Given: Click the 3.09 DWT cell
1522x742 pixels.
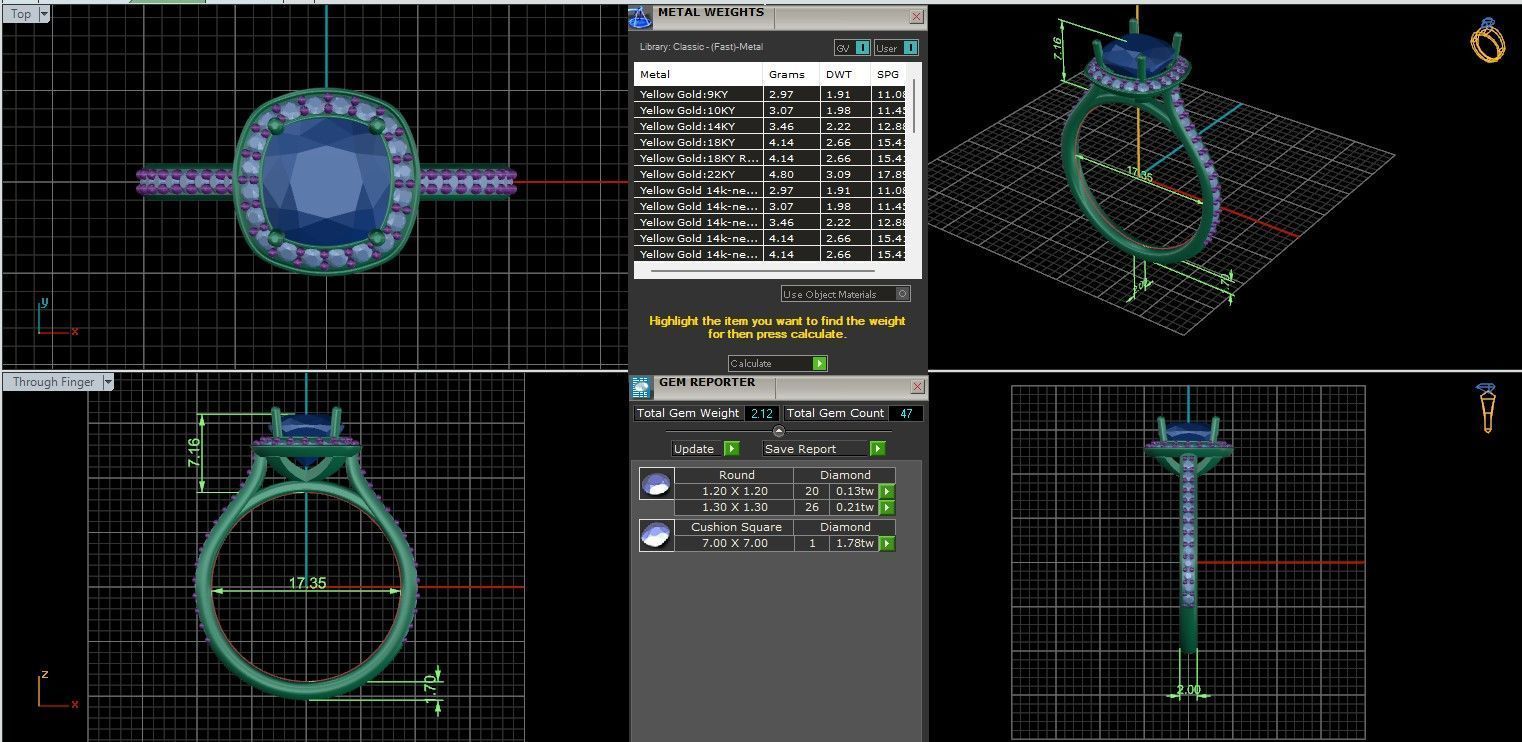Looking at the screenshot, I should [844, 174].
